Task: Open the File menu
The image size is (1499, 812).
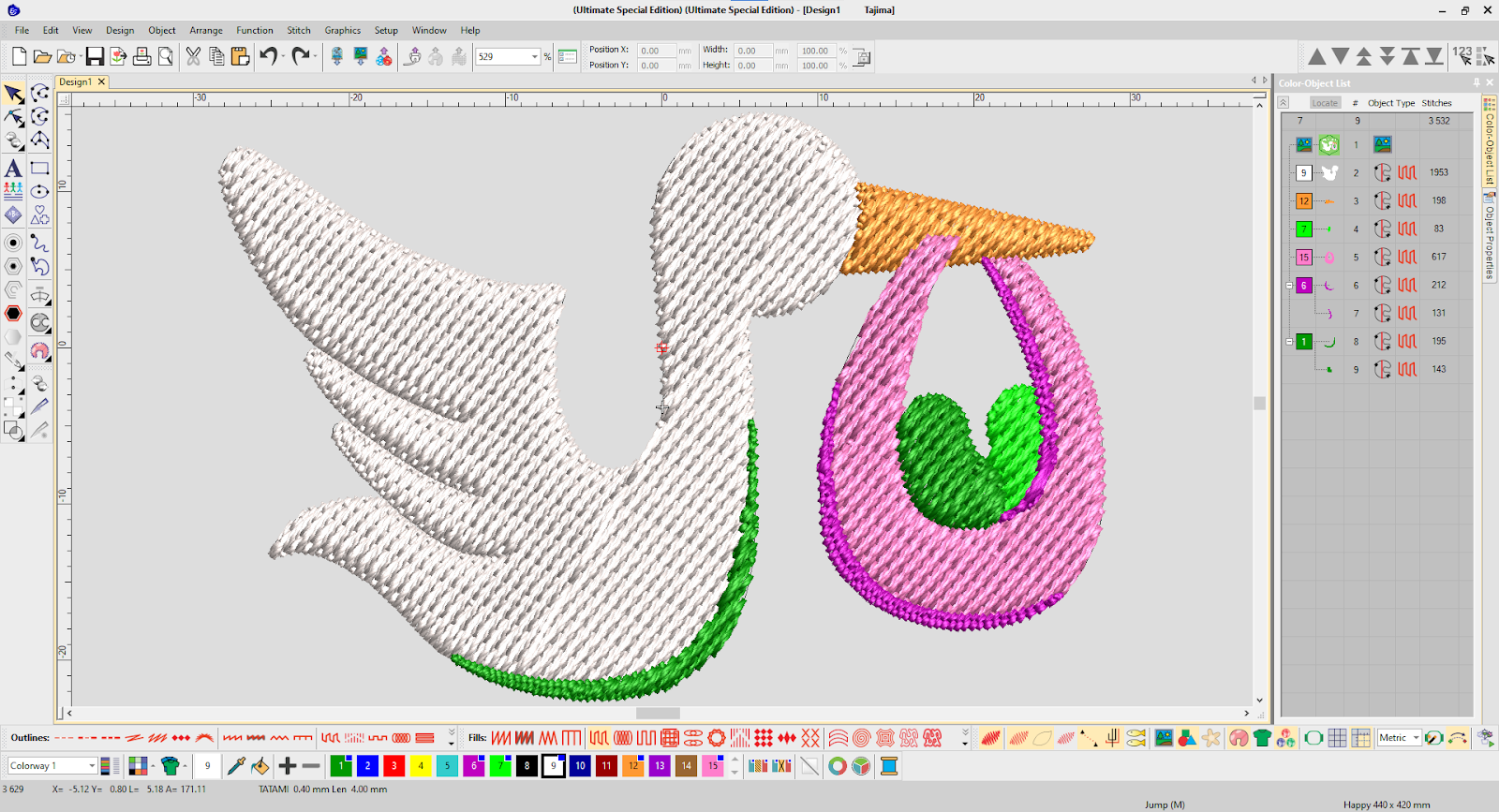Action: pyautogui.click(x=22, y=30)
